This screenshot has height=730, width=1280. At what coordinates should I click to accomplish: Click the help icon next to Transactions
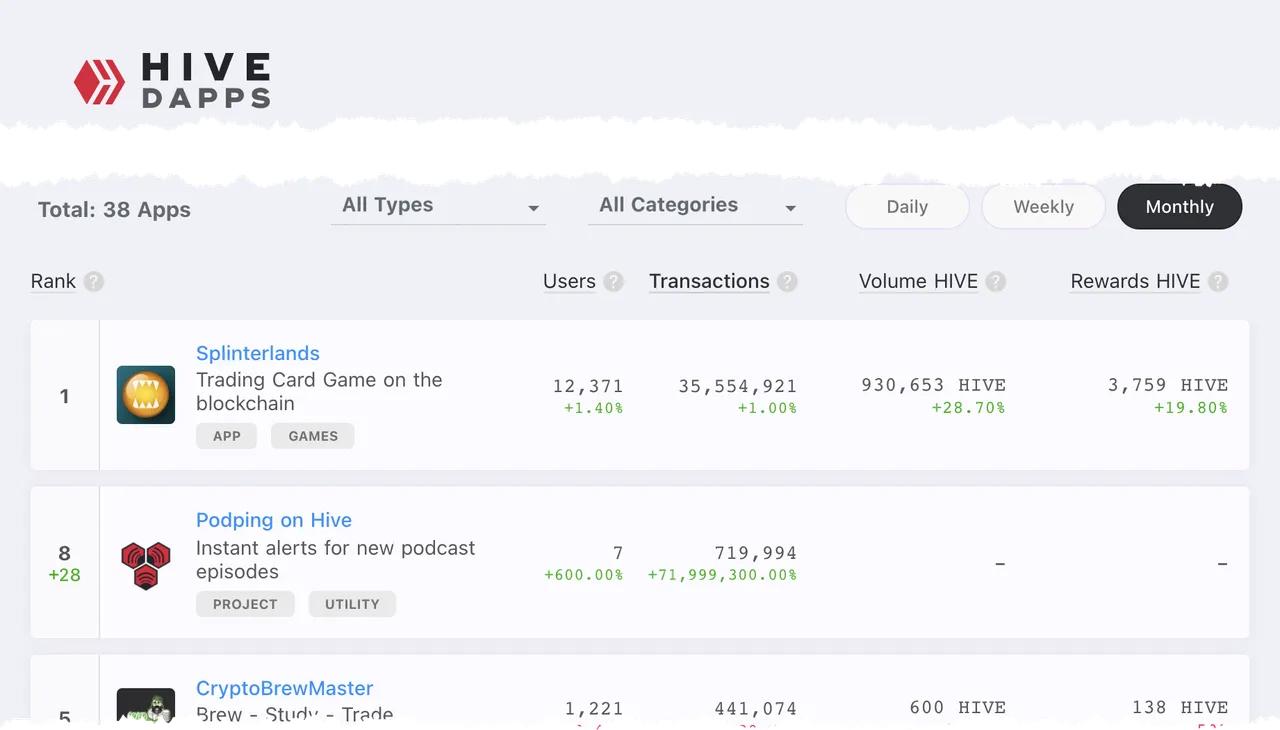click(788, 282)
